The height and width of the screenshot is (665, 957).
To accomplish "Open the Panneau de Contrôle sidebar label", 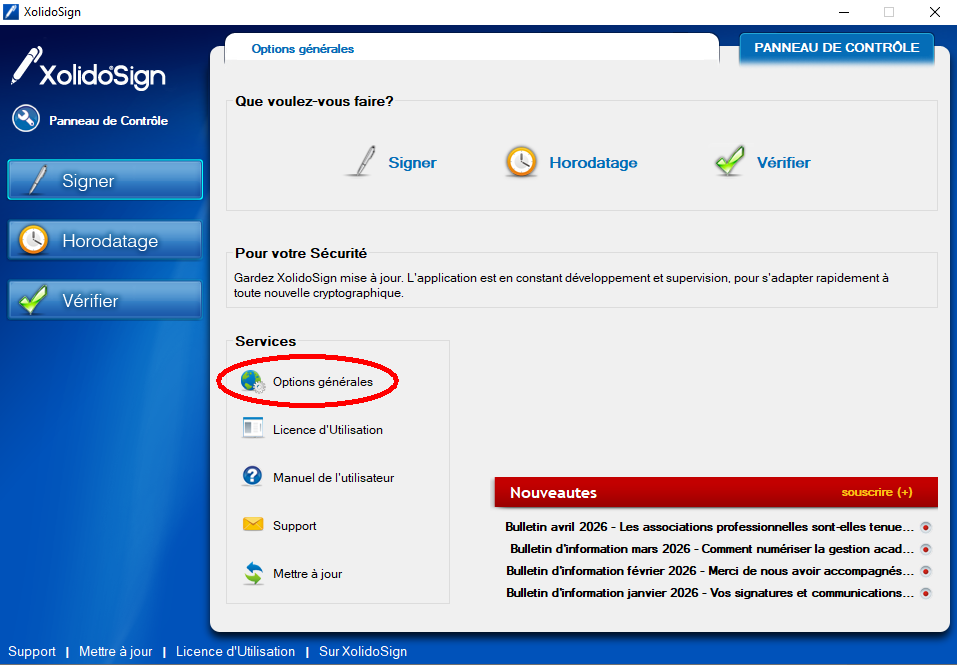I will click(109, 121).
